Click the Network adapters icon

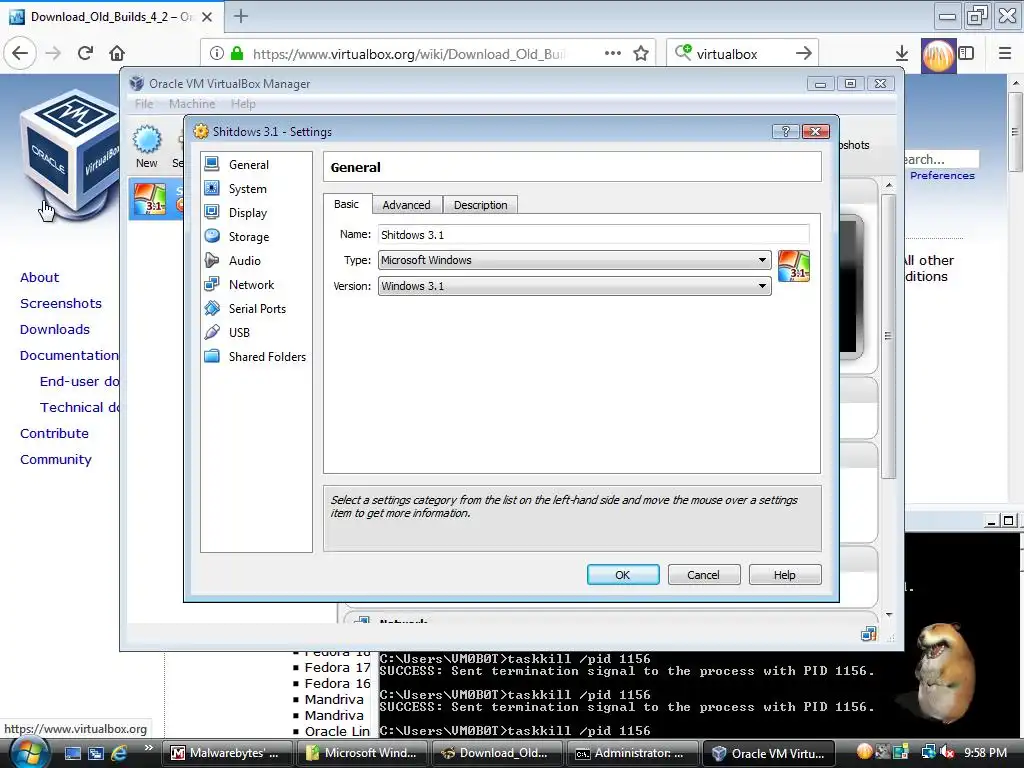pyautogui.click(x=212, y=284)
